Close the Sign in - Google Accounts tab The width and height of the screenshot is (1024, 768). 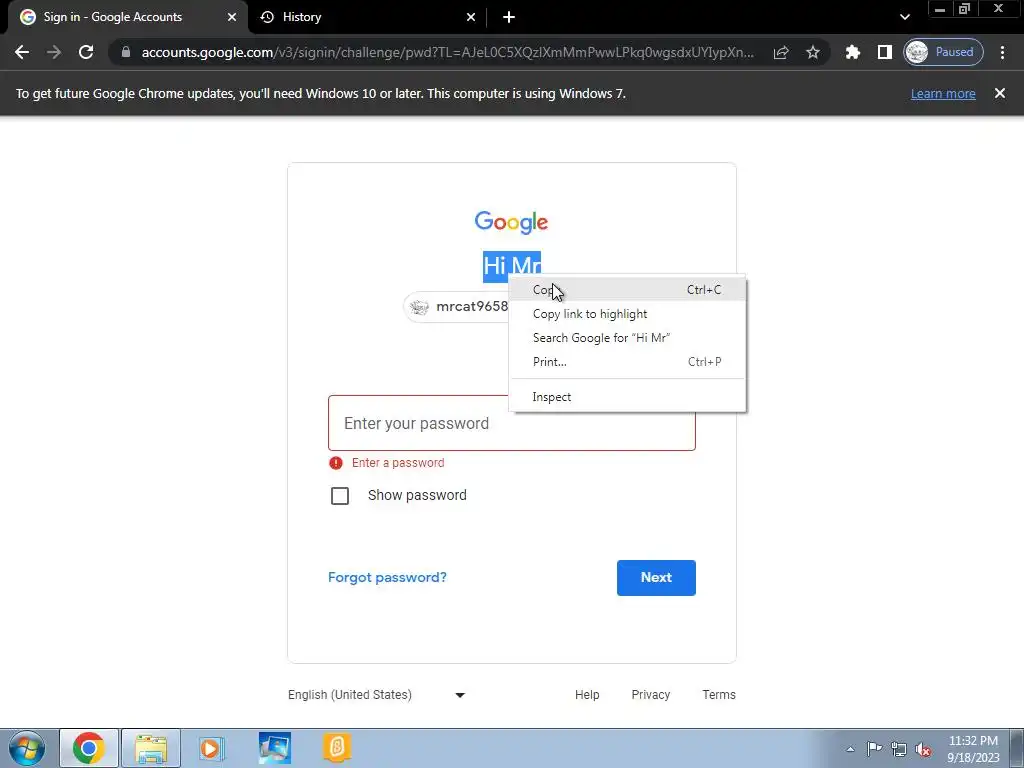click(x=232, y=17)
